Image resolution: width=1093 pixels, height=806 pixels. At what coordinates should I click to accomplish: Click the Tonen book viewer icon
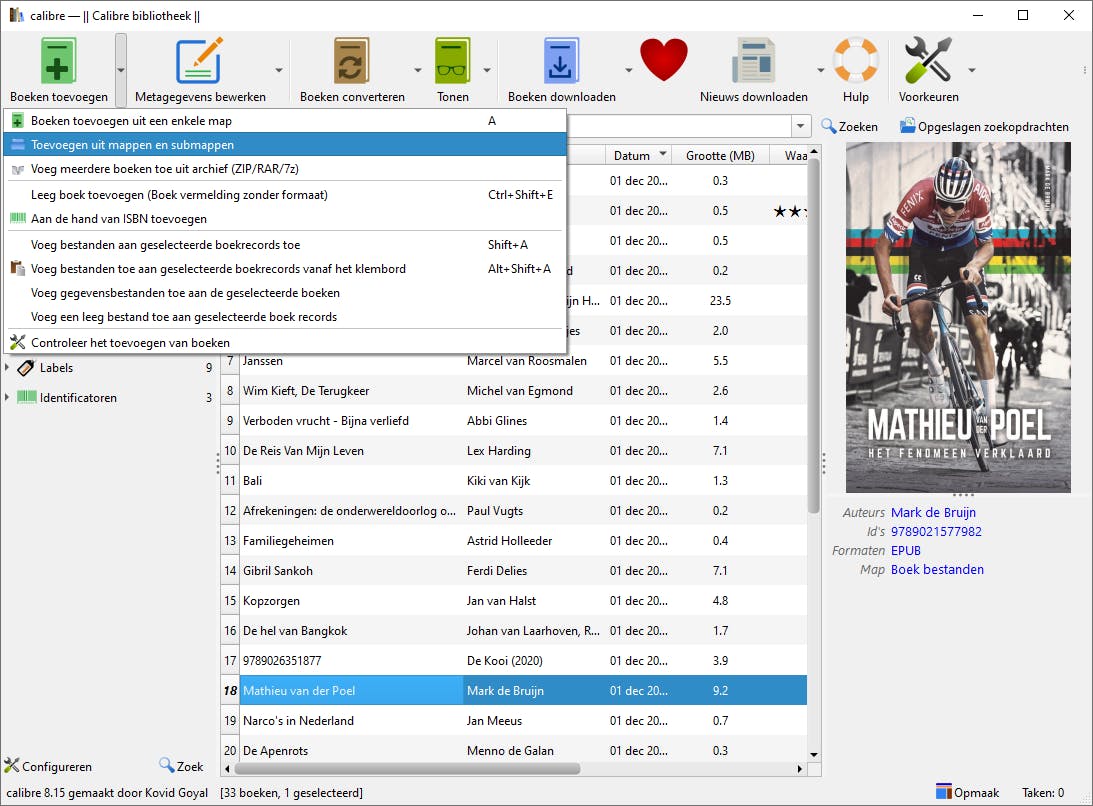pyautogui.click(x=452, y=61)
